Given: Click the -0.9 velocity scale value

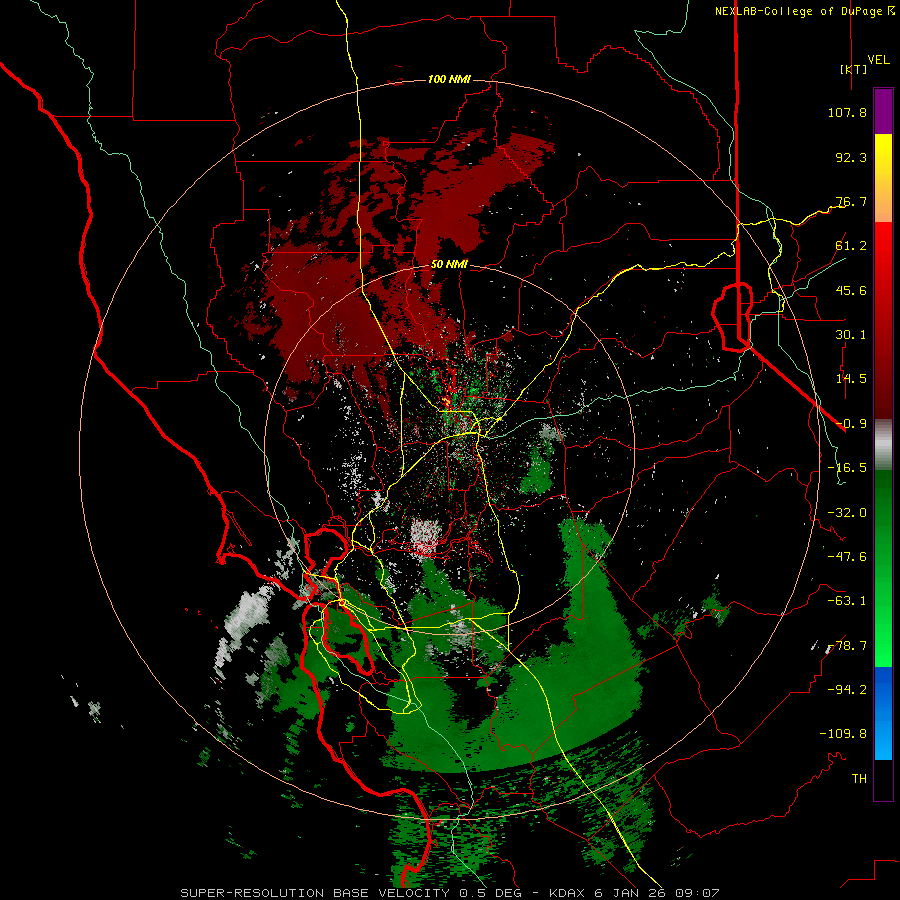Looking at the screenshot, I should click(851, 424).
